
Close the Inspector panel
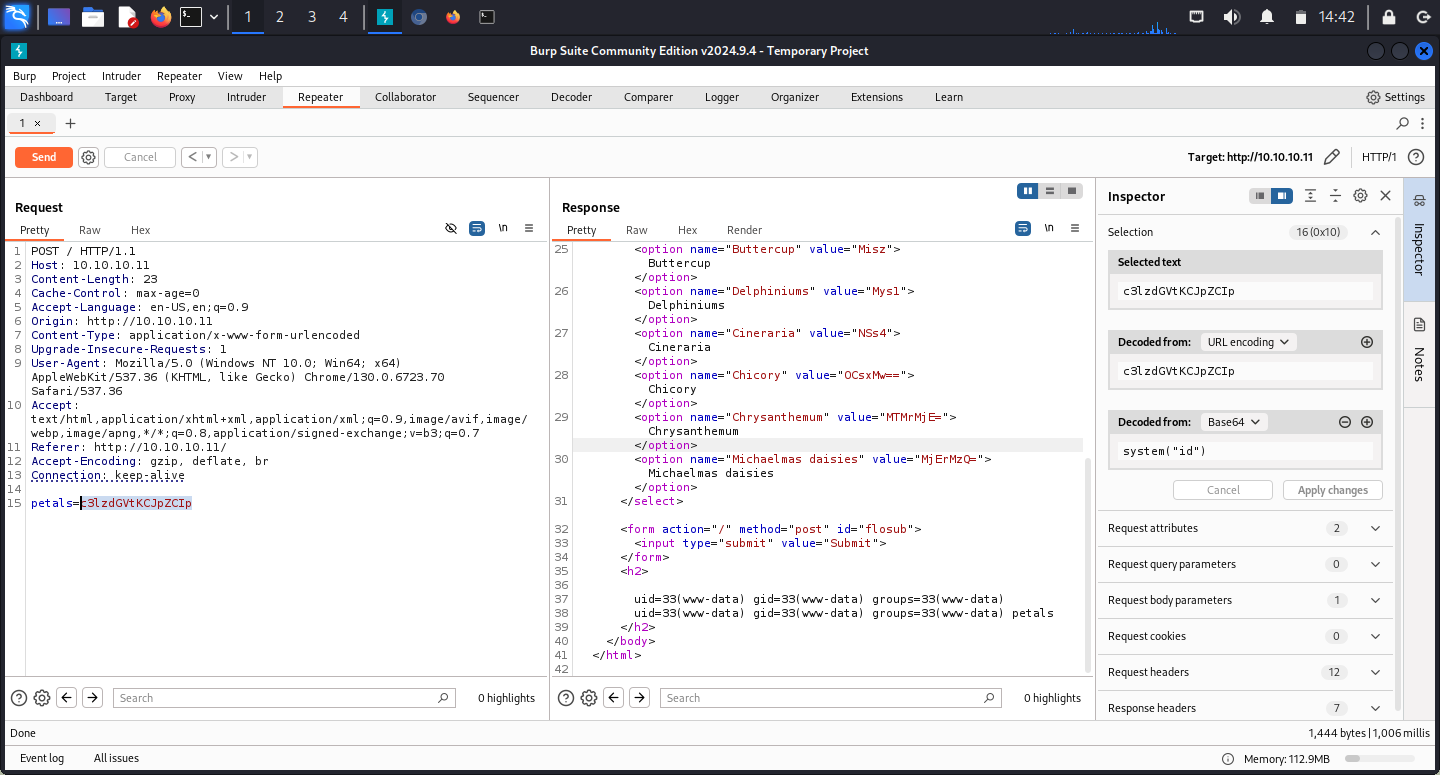[1385, 196]
